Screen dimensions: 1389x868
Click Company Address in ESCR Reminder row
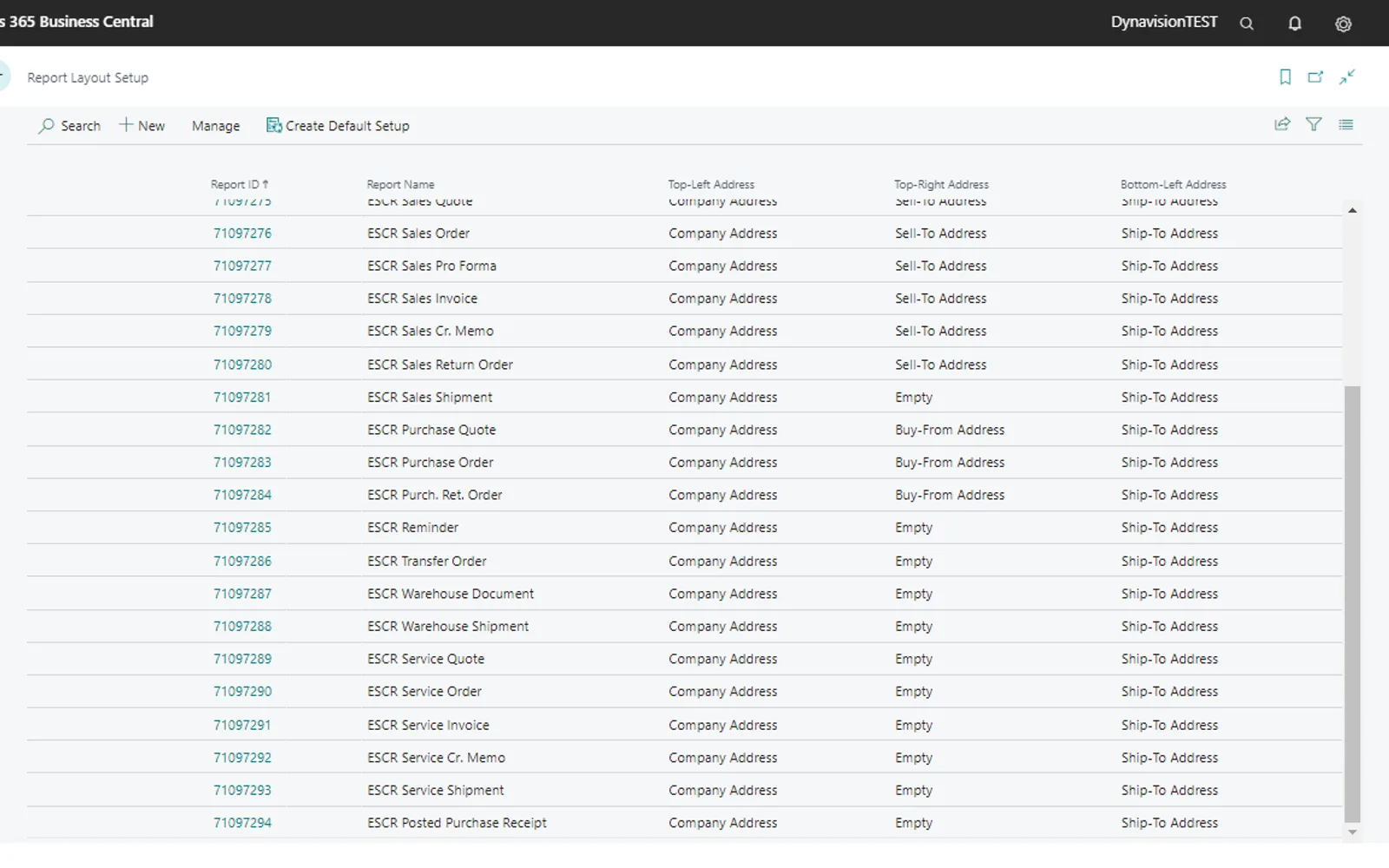click(722, 528)
